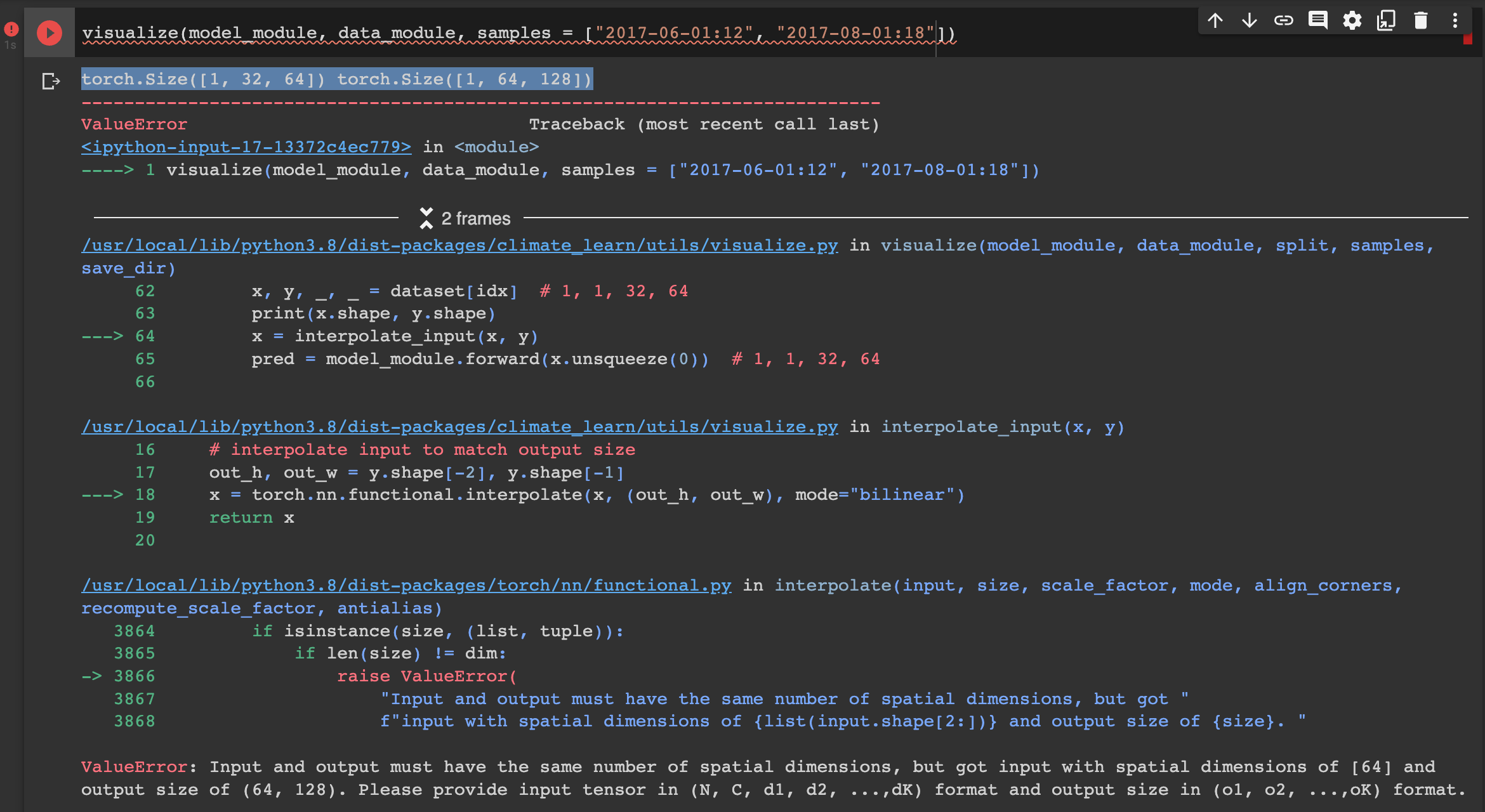Open the ipython-input-17 traceback link
The width and height of the screenshot is (1485, 812).
[x=246, y=147]
